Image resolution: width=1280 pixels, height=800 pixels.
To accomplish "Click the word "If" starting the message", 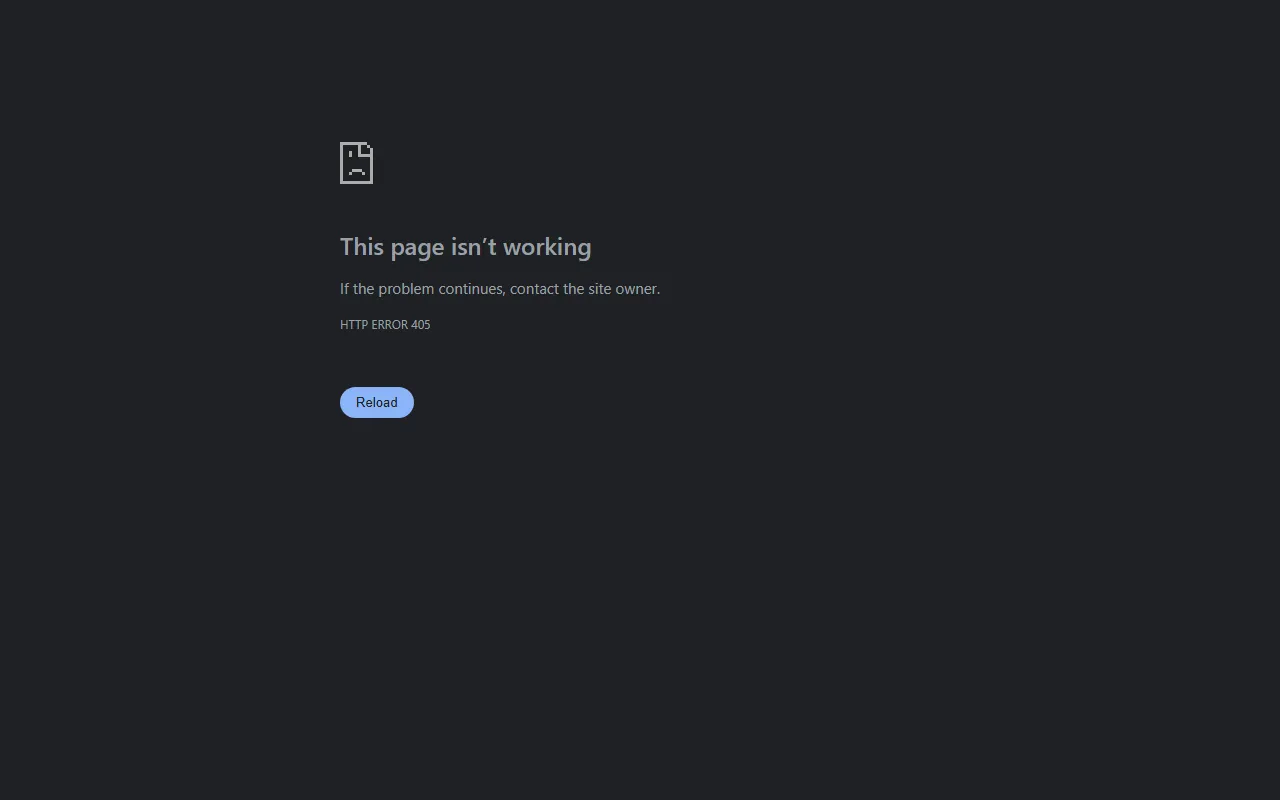I will [x=345, y=289].
